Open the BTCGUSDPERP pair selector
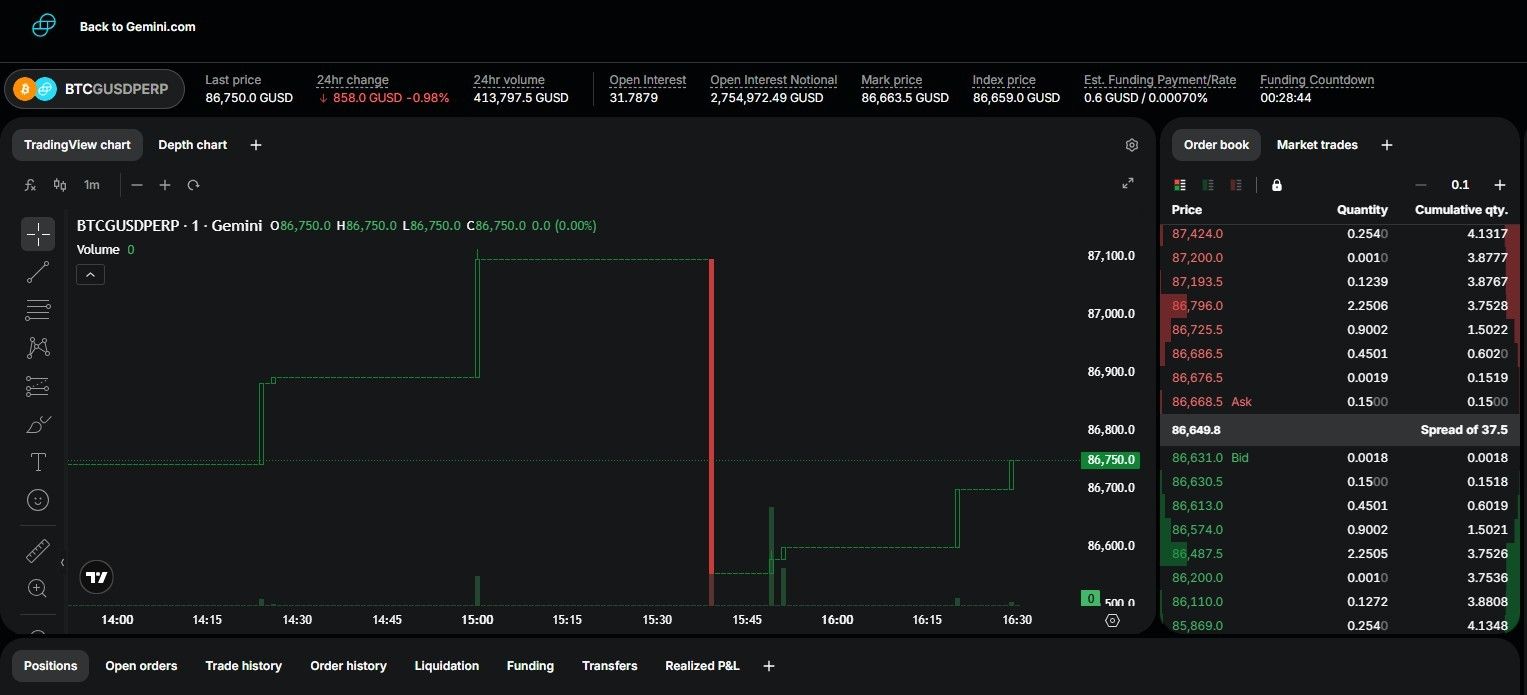The height and width of the screenshot is (695, 1527). click(95, 89)
